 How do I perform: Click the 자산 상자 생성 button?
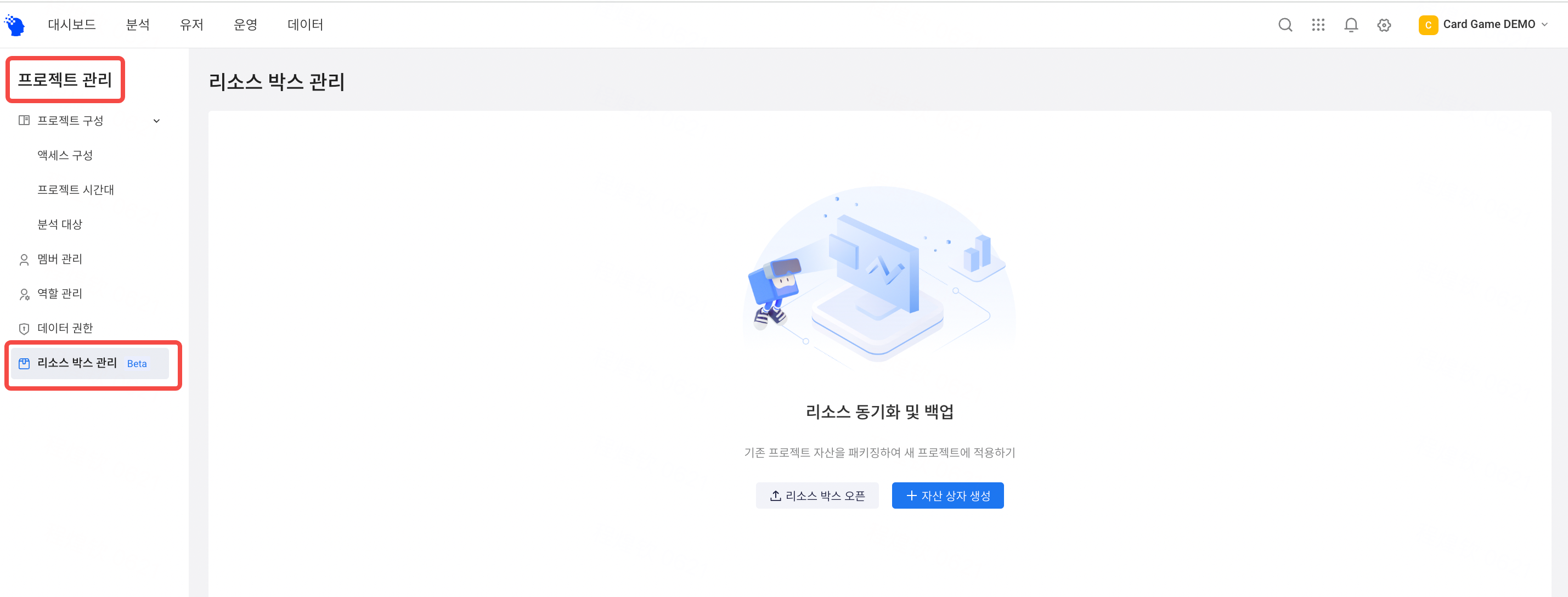tap(947, 495)
